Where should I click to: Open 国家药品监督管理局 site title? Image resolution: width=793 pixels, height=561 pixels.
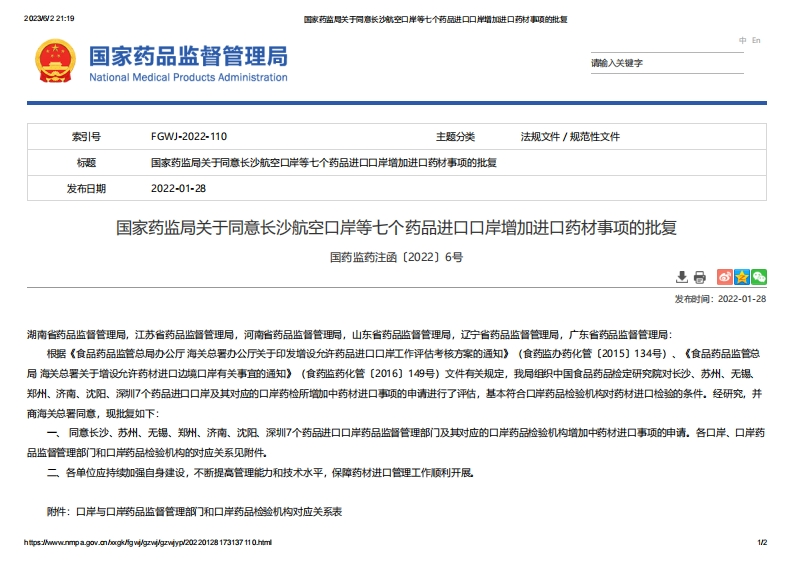[x=188, y=54]
